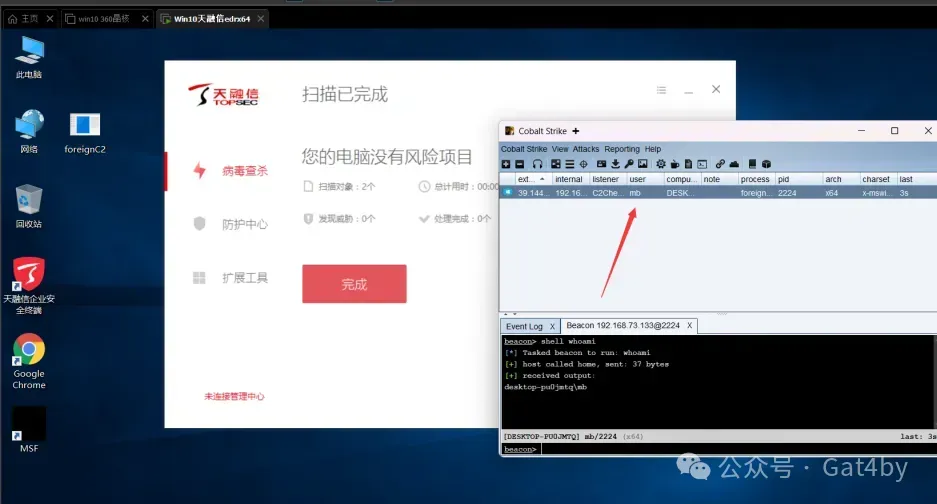Sort by the user column header
This screenshot has height=504, width=937.
point(645,179)
